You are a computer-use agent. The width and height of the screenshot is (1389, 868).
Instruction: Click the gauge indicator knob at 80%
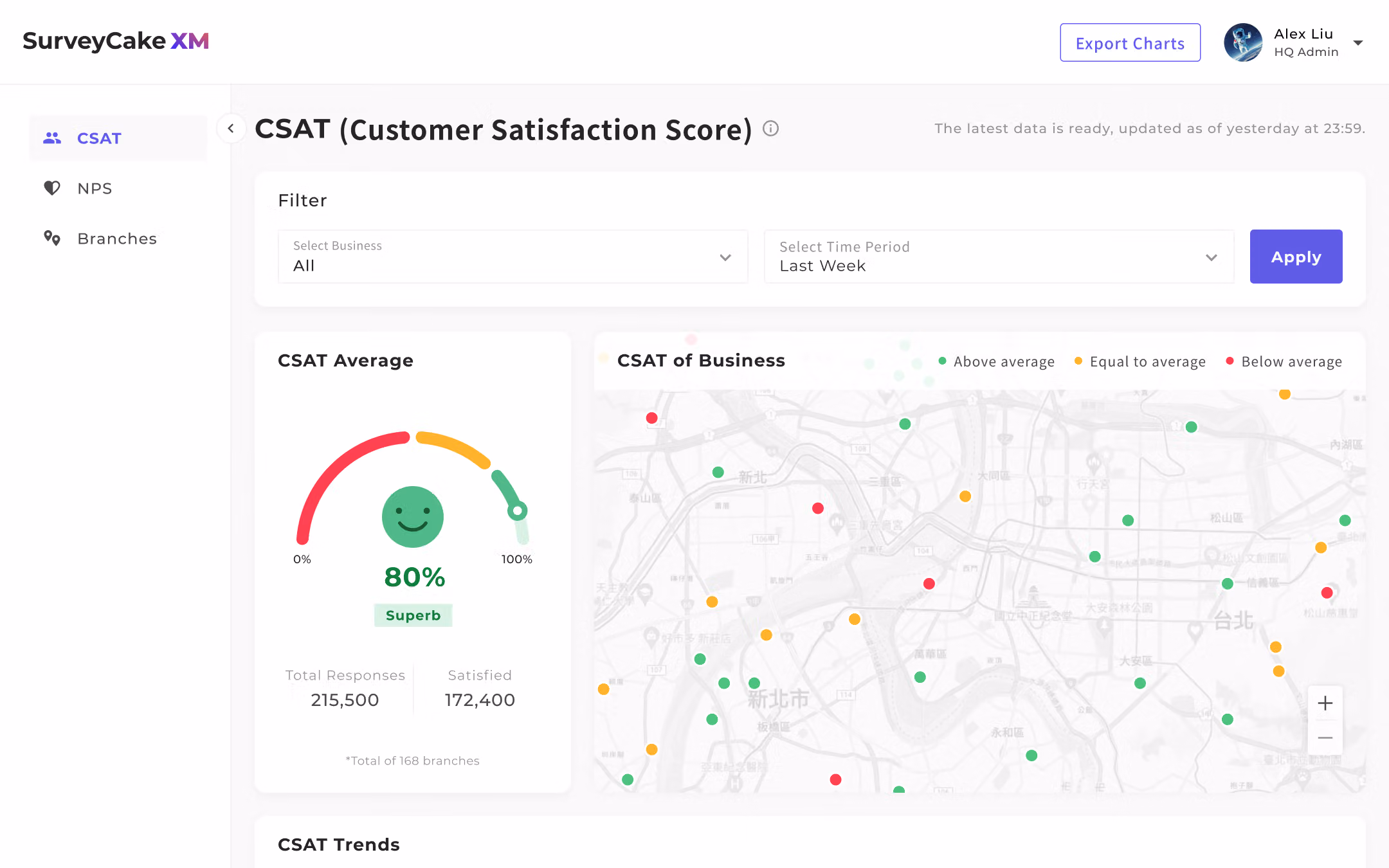click(518, 511)
